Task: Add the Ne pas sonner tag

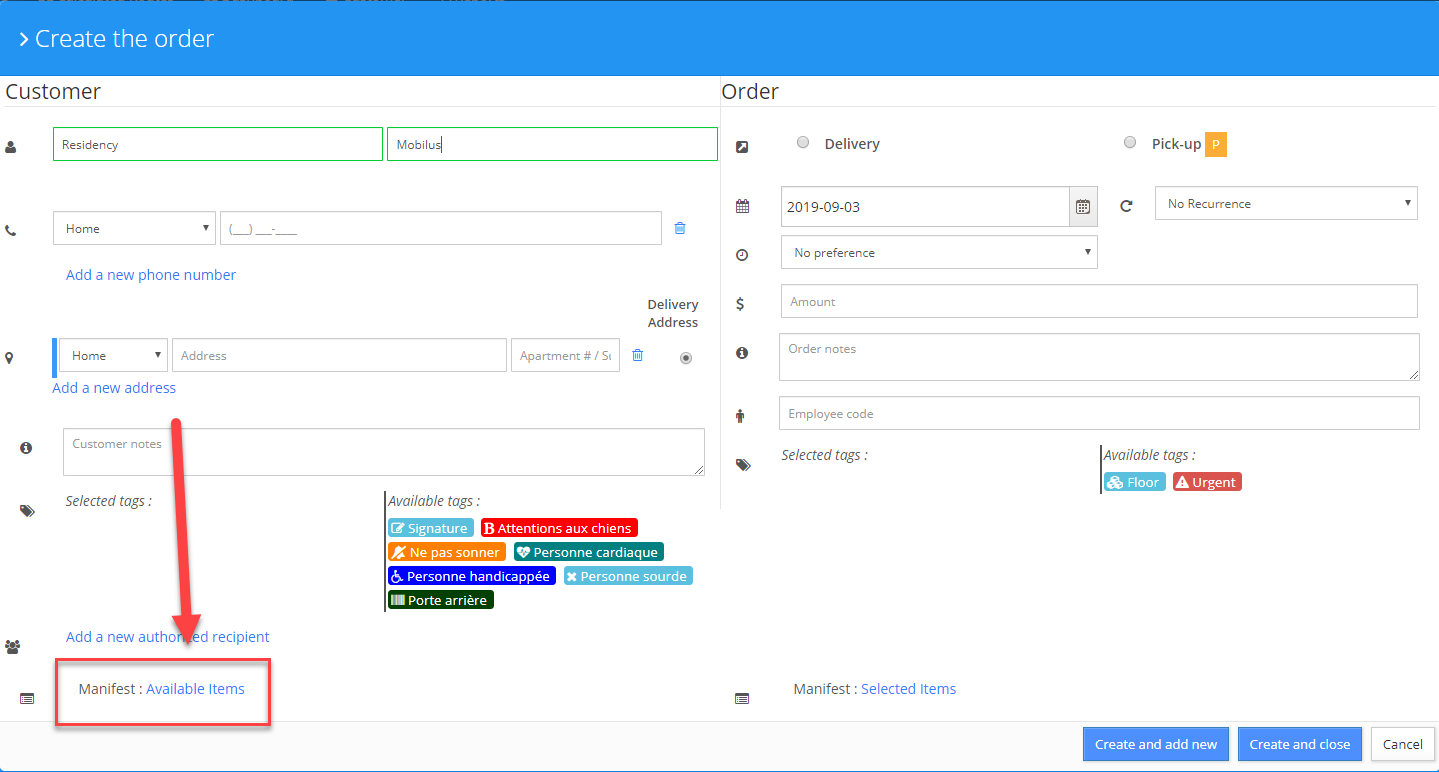Action: (x=447, y=552)
